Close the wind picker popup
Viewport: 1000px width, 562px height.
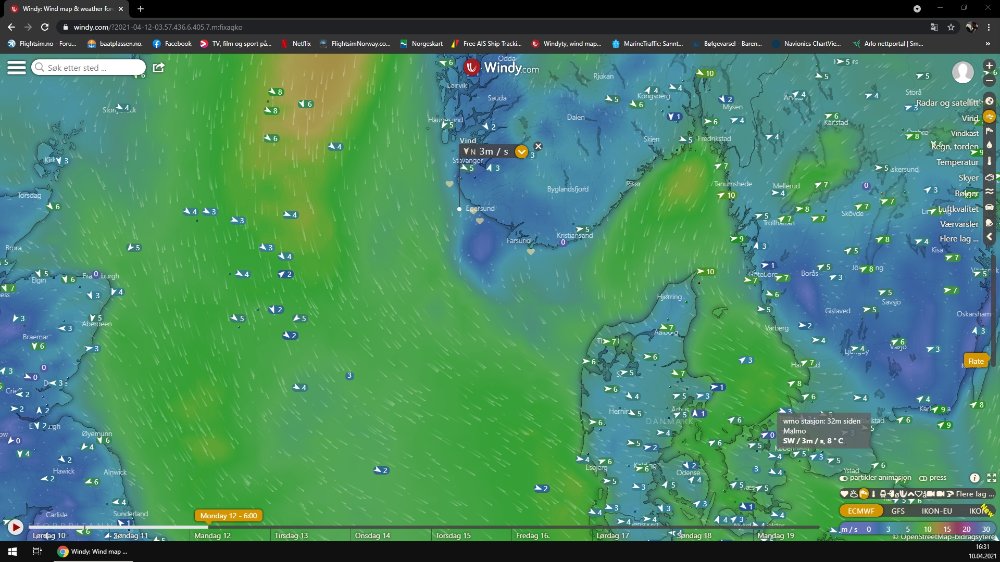pos(538,146)
